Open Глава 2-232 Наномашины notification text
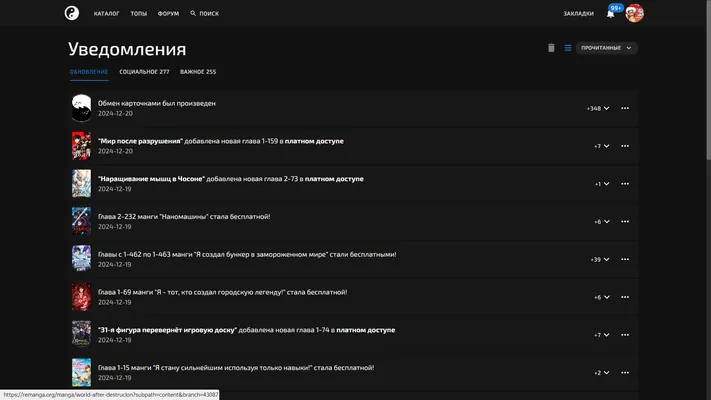Image resolution: width=711 pixels, height=400 pixels. pyautogui.click(x=184, y=217)
